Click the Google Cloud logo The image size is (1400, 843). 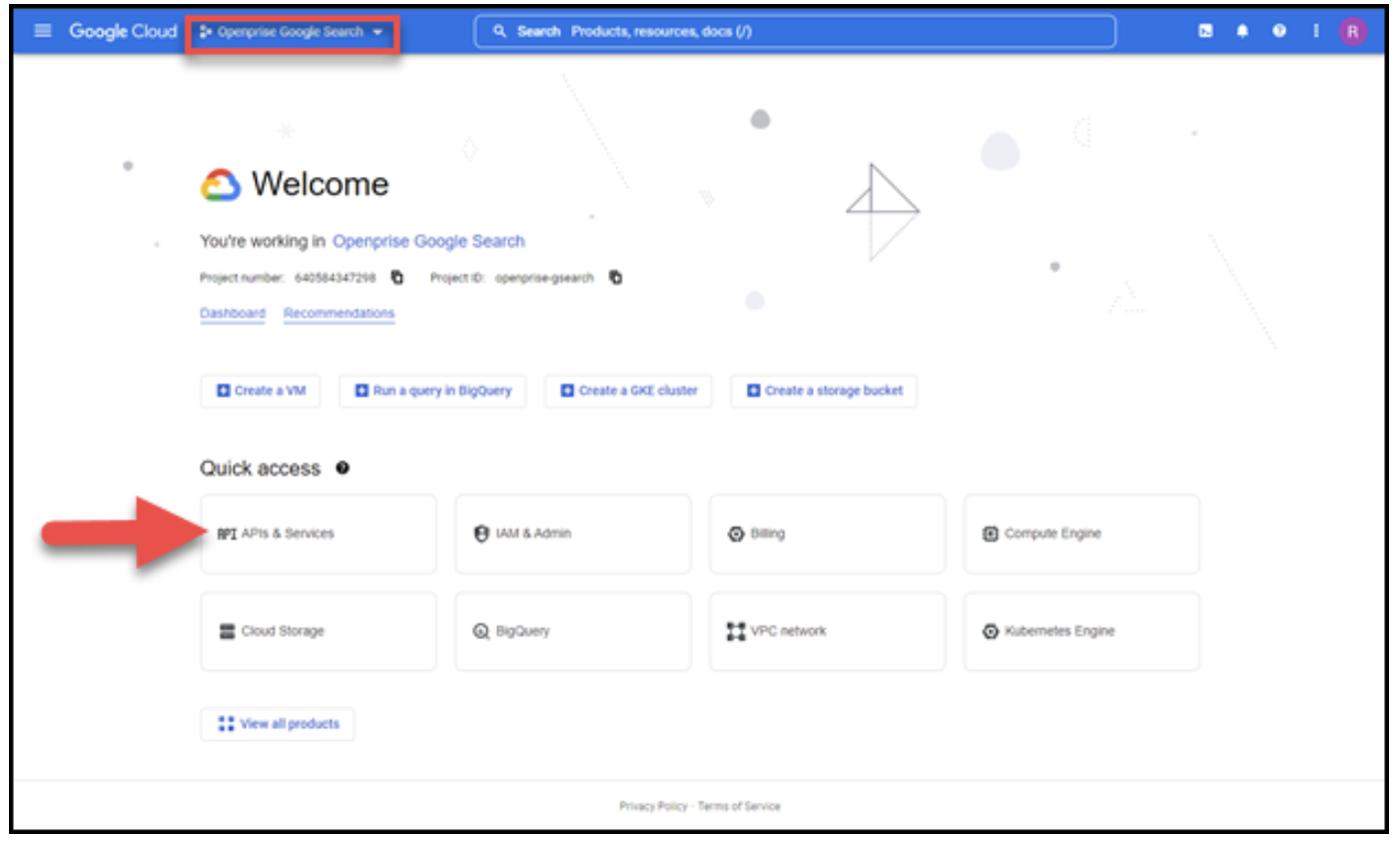pos(123,31)
